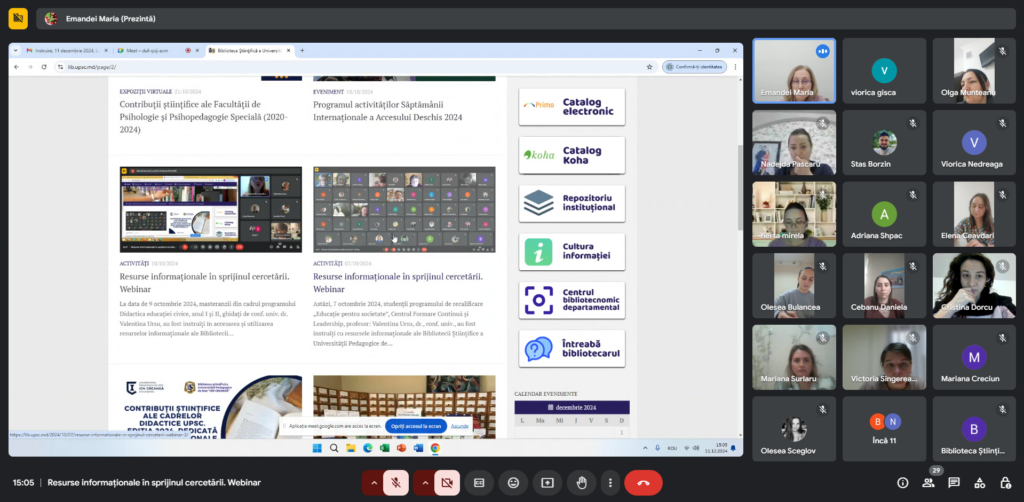
Task: Open the Primo Catalog electronic link
Action: 571,107
